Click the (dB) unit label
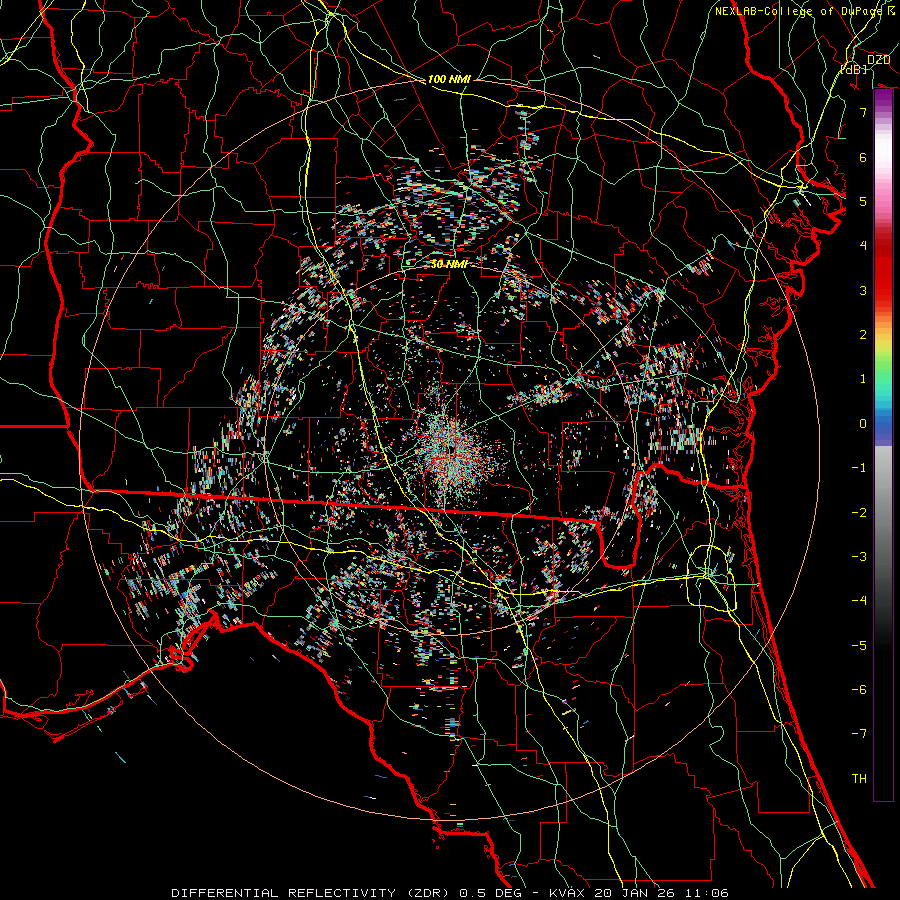900x900 pixels. click(x=853, y=70)
